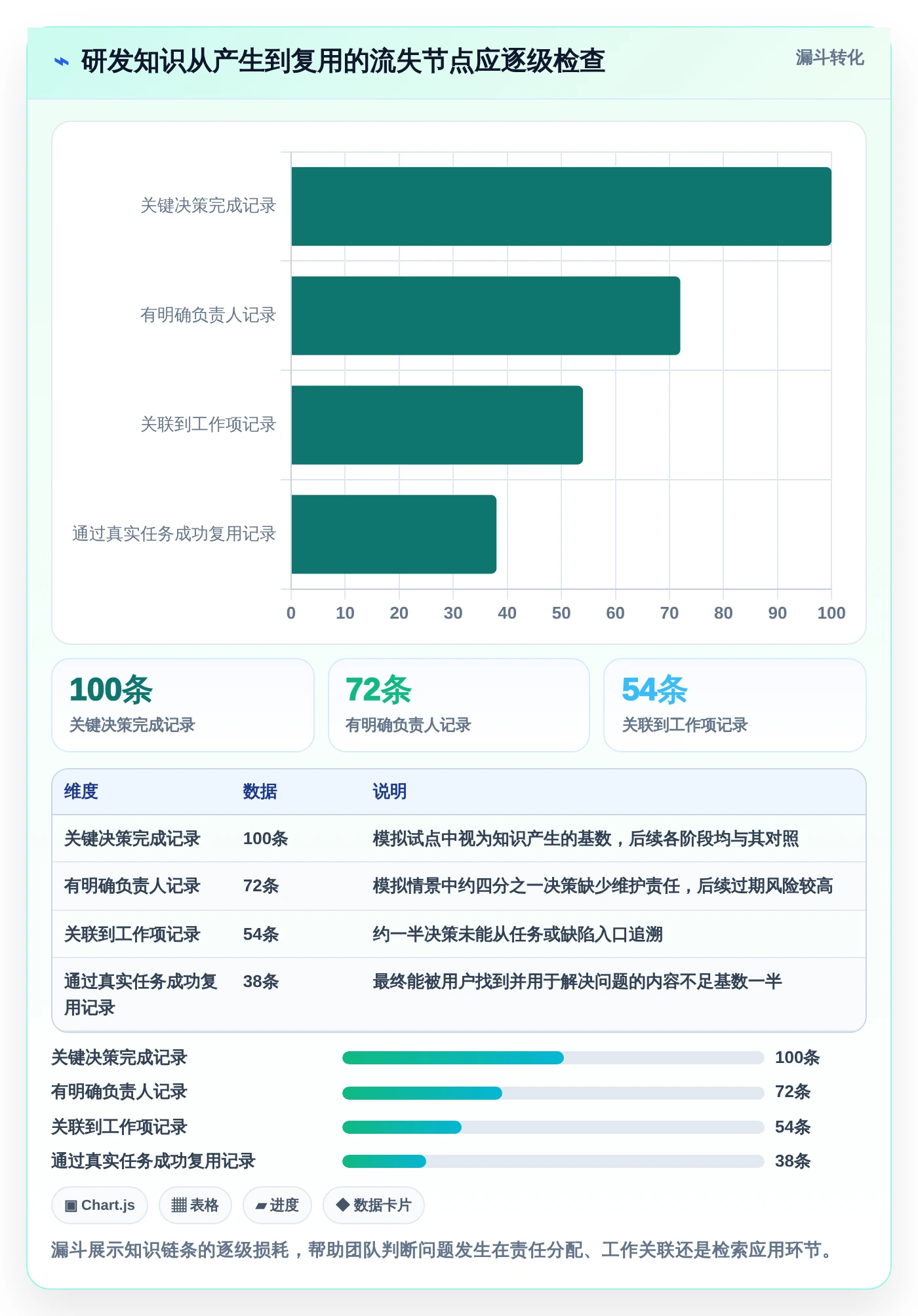Click the 漏斗转化 label in the header

(x=829, y=58)
